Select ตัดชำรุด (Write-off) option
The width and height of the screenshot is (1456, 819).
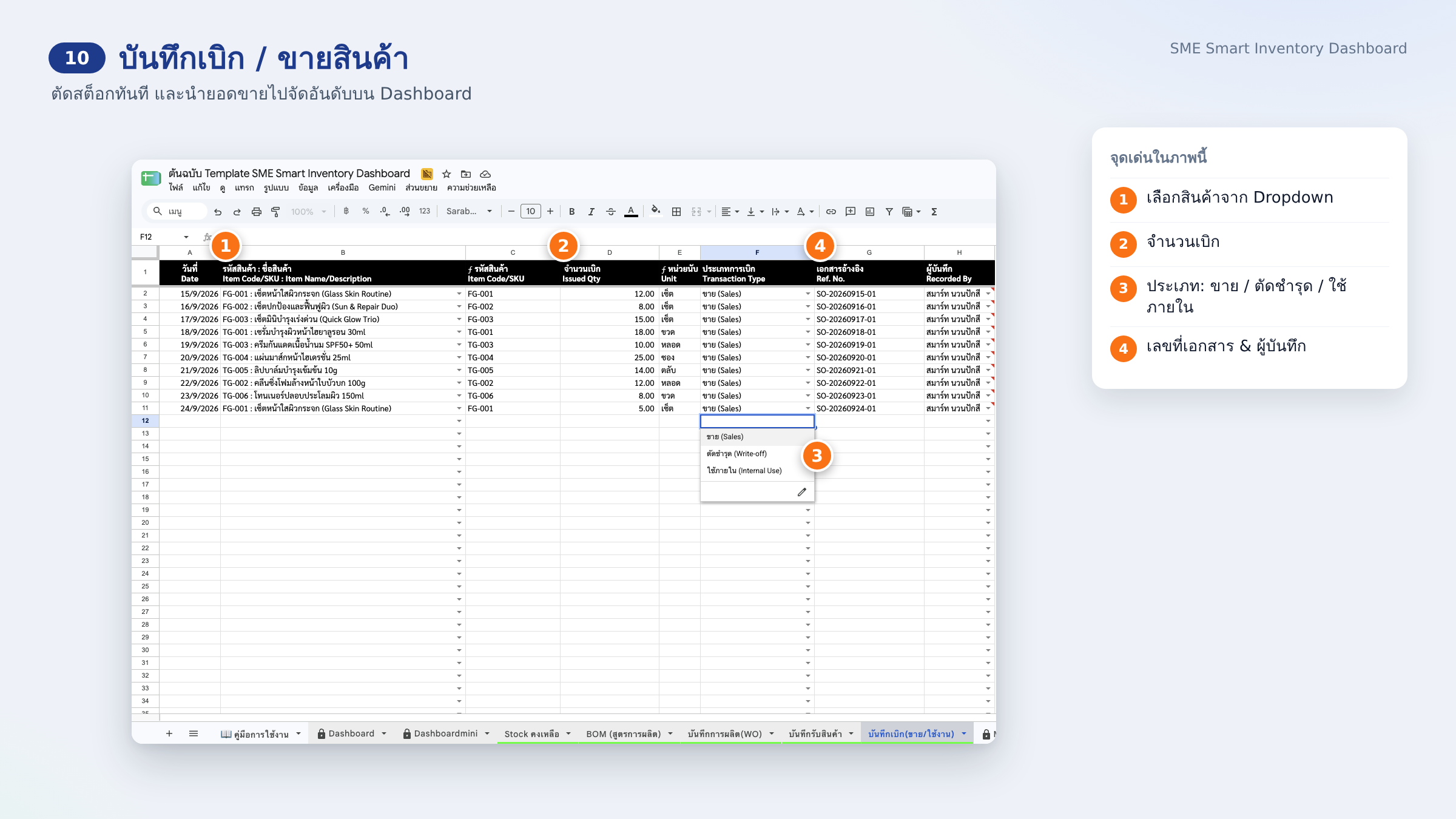pos(757,454)
